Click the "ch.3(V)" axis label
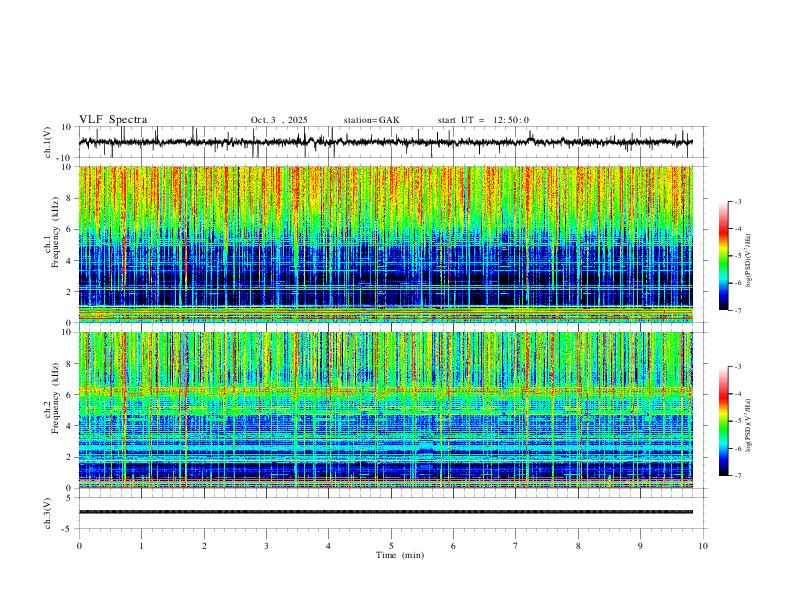792x612 pixels. tap(48, 513)
